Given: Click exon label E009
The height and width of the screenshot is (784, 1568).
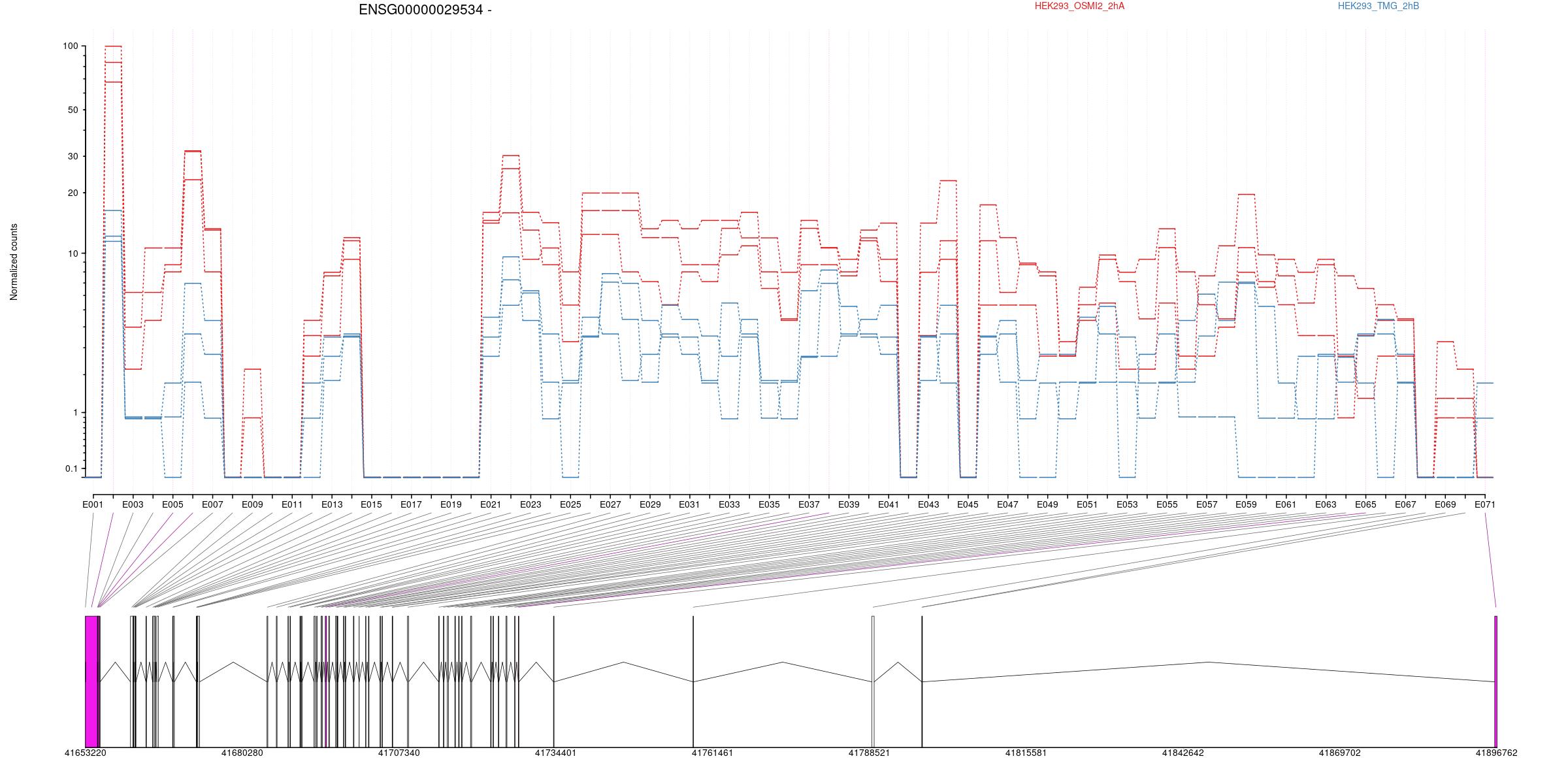Looking at the screenshot, I should coord(252,504).
